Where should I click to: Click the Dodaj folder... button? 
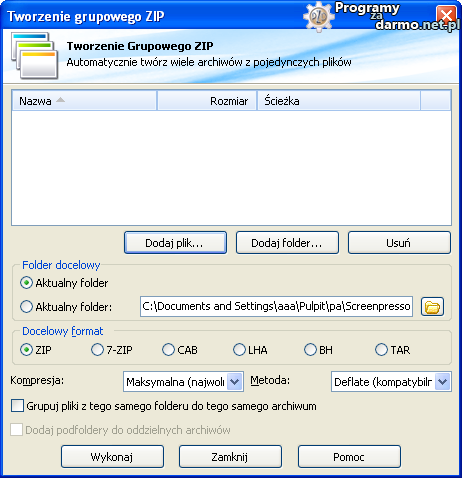(x=287, y=243)
